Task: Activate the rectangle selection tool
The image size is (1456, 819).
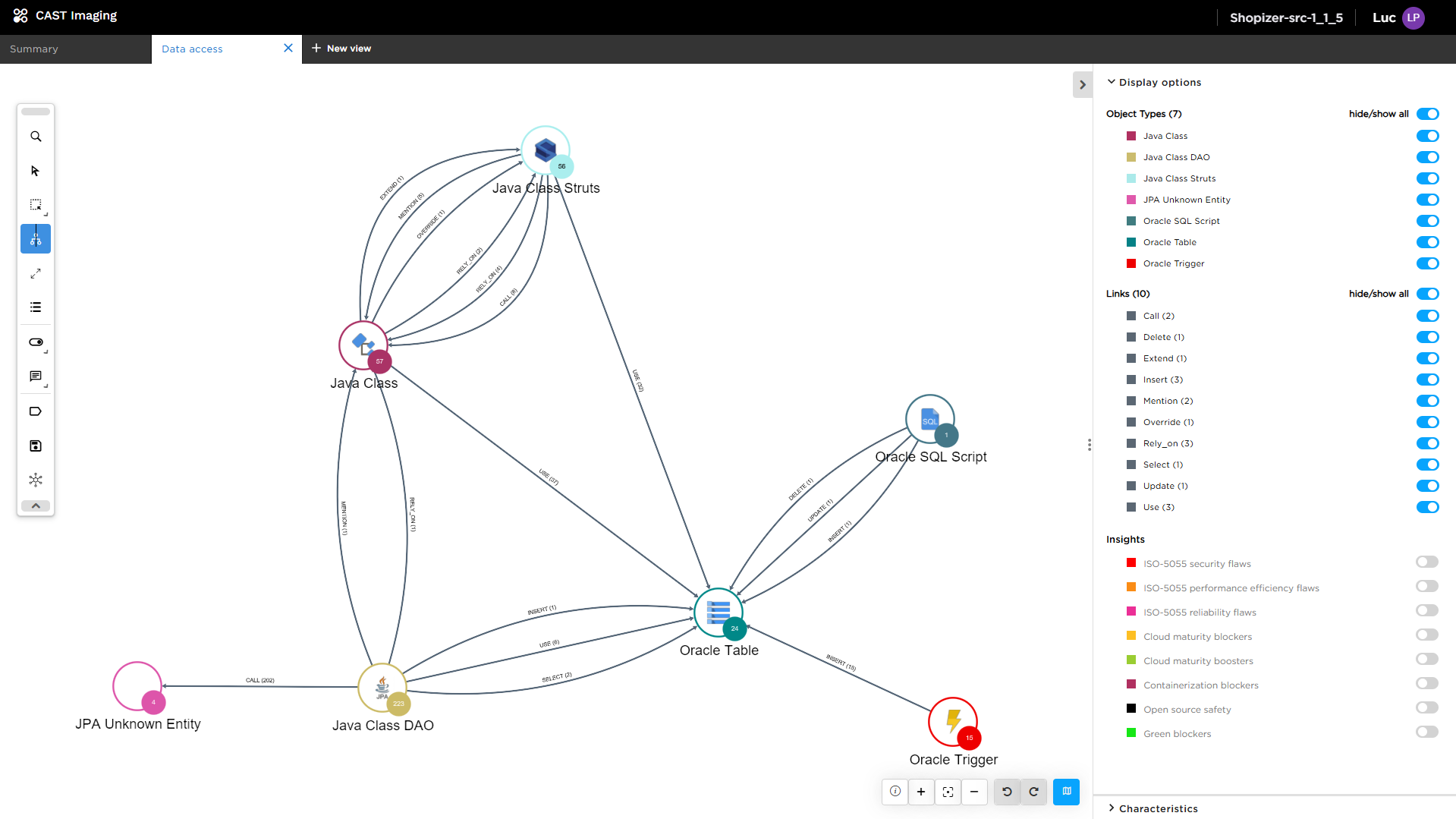Action: point(36,205)
